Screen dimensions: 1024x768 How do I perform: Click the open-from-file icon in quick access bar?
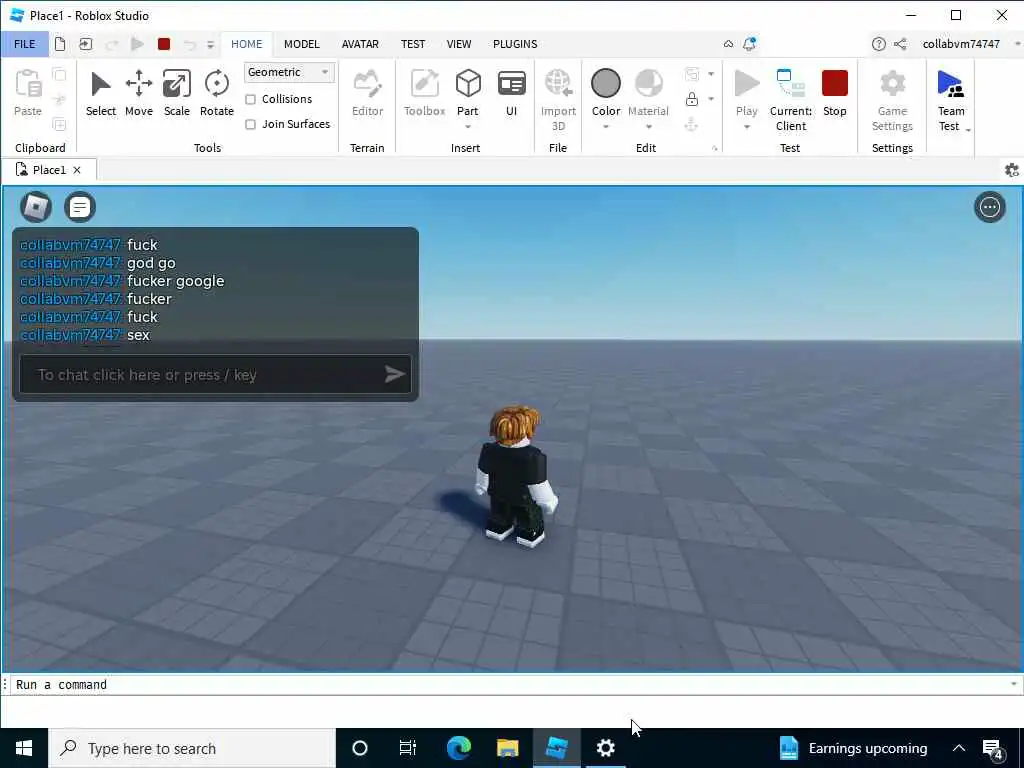pos(86,44)
